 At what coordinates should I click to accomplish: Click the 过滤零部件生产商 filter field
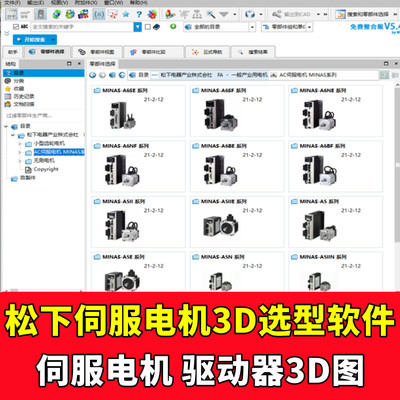click(x=43, y=116)
